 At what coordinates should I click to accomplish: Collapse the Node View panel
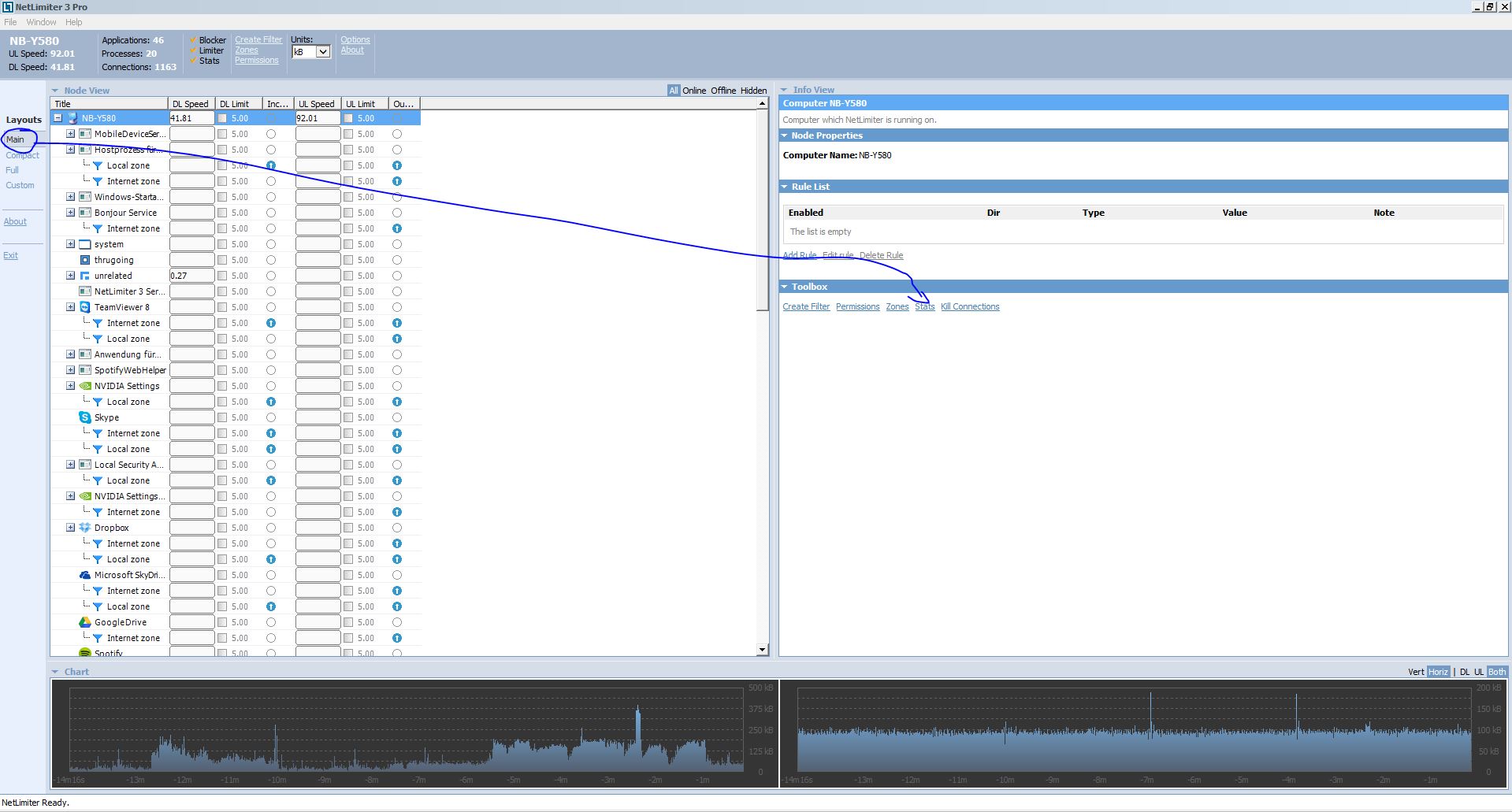55,91
